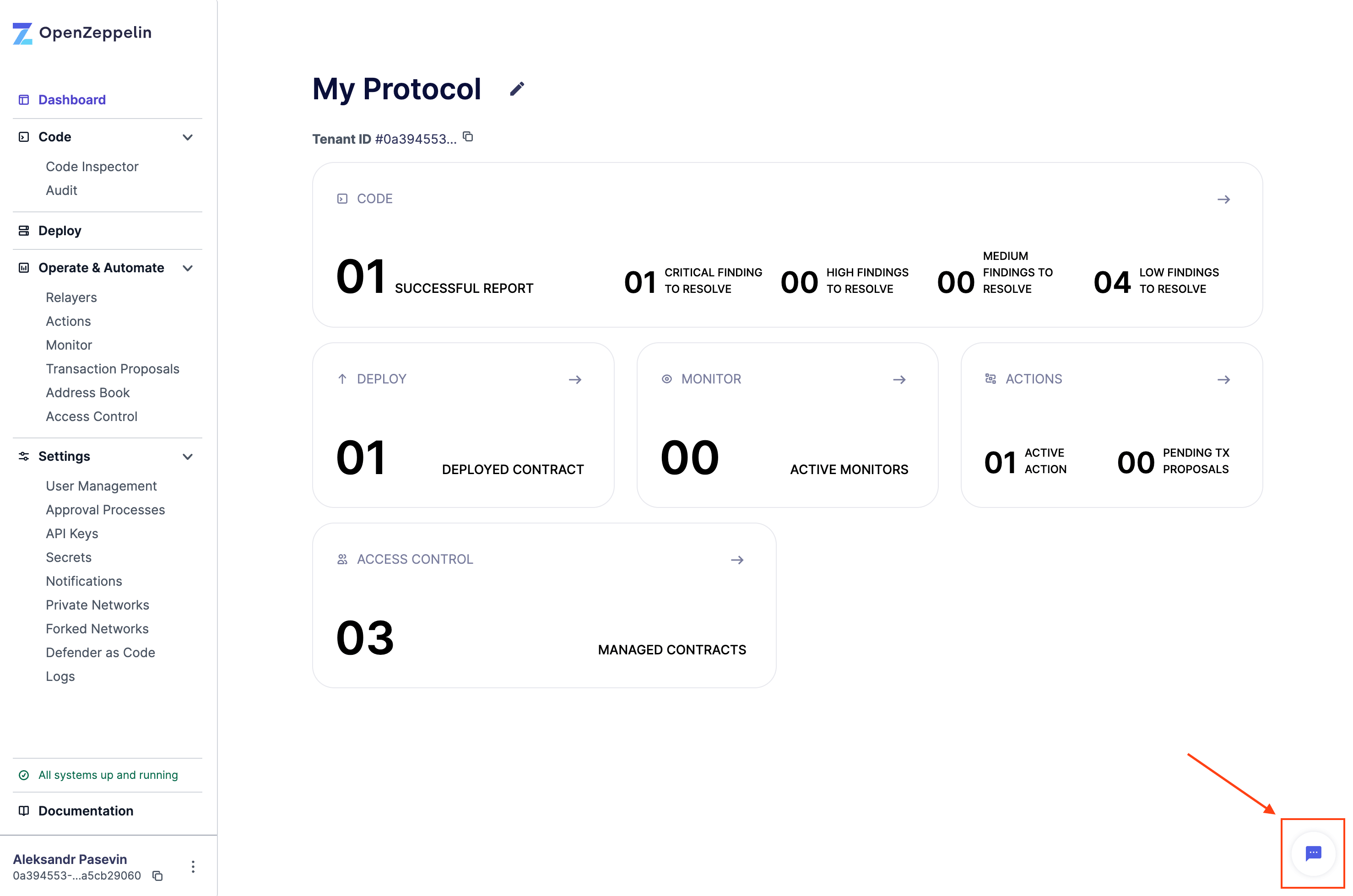1353x896 pixels.
Task: Select the Deploy menu item
Action: point(60,230)
